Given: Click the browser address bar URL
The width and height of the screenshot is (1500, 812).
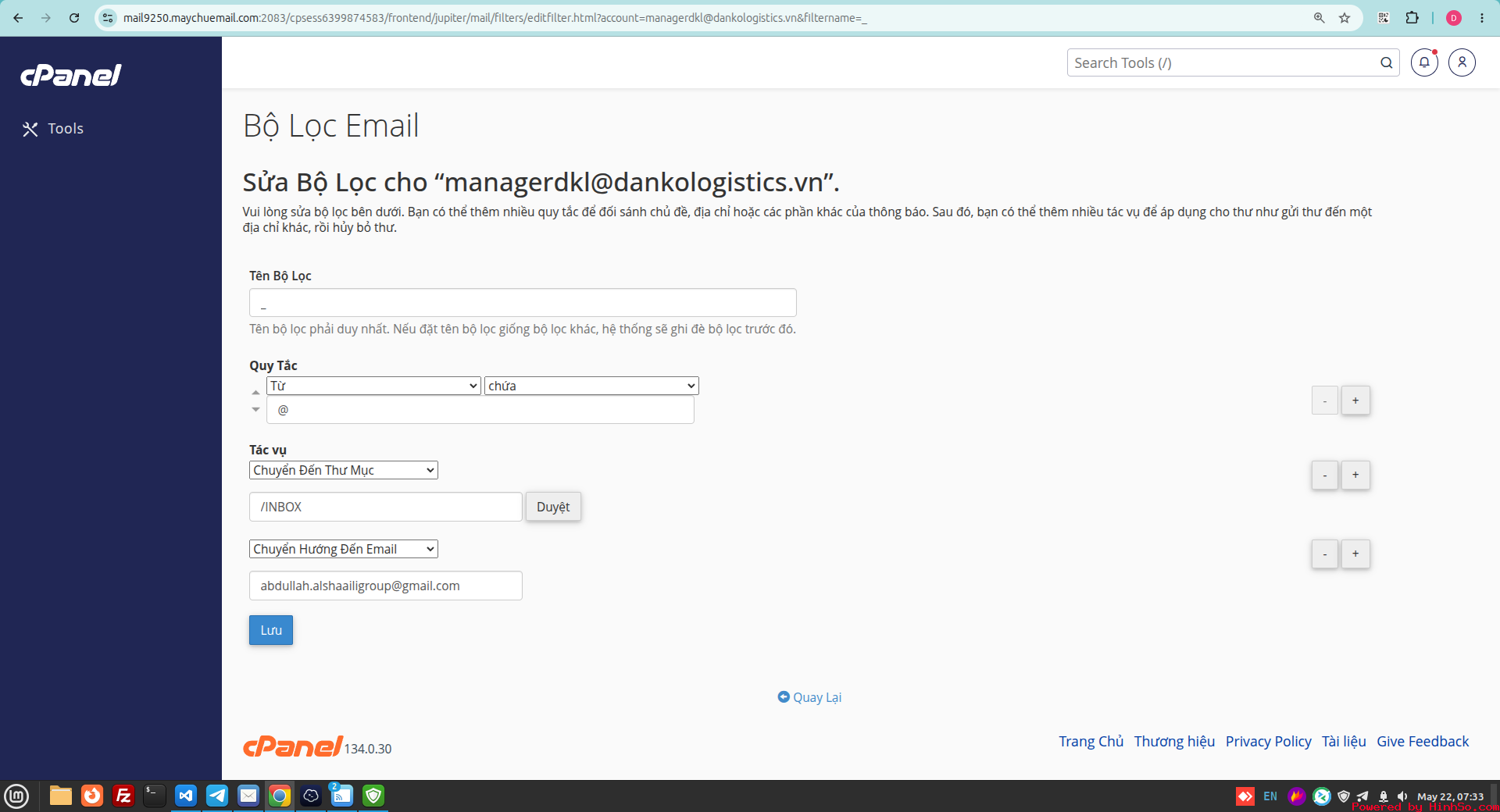Looking at the screenshot, I should 495,17.
